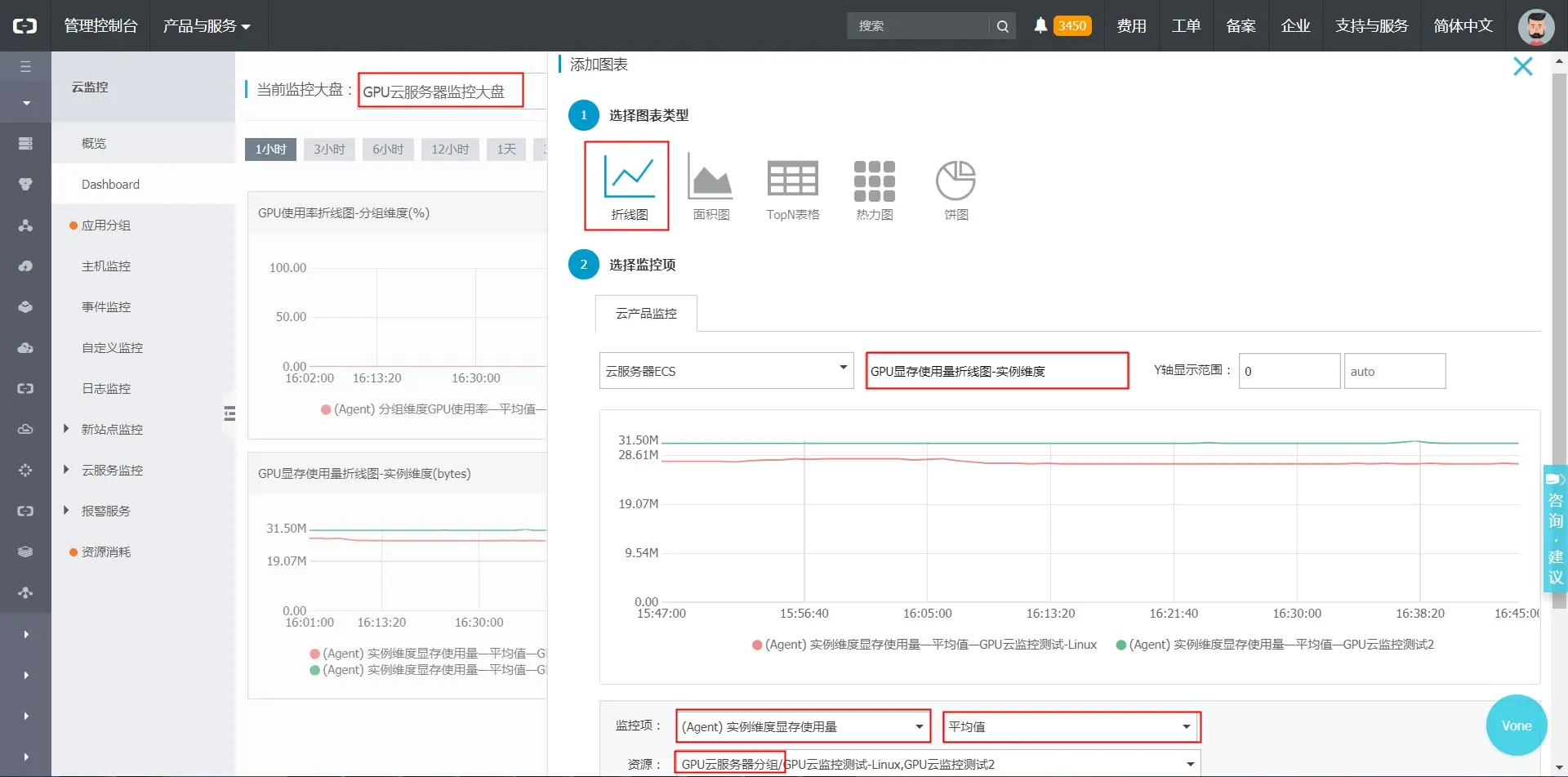This screenshot has width=1568, height=777.
Task: Open 工单 in the top bar
Action: coord(1186,26)
